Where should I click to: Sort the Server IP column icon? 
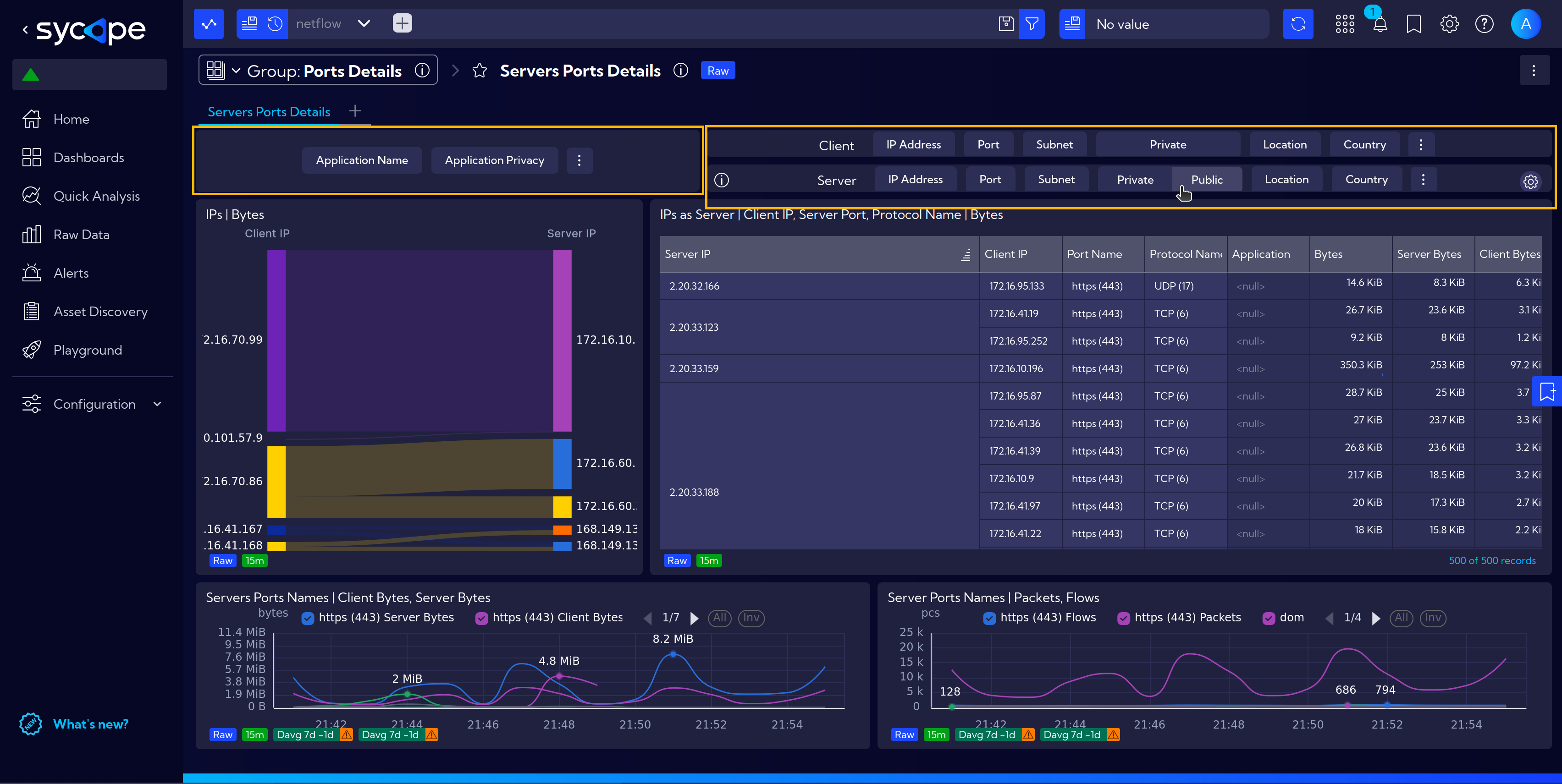tap(966, 255)
